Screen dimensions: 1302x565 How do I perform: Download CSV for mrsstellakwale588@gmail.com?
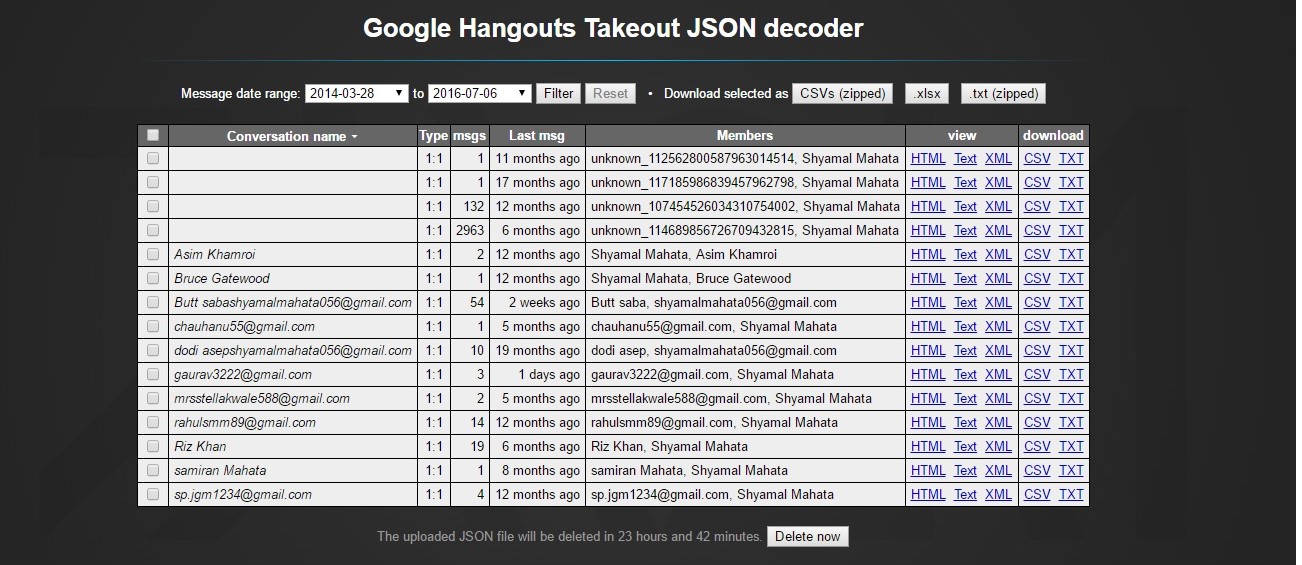1037,398
